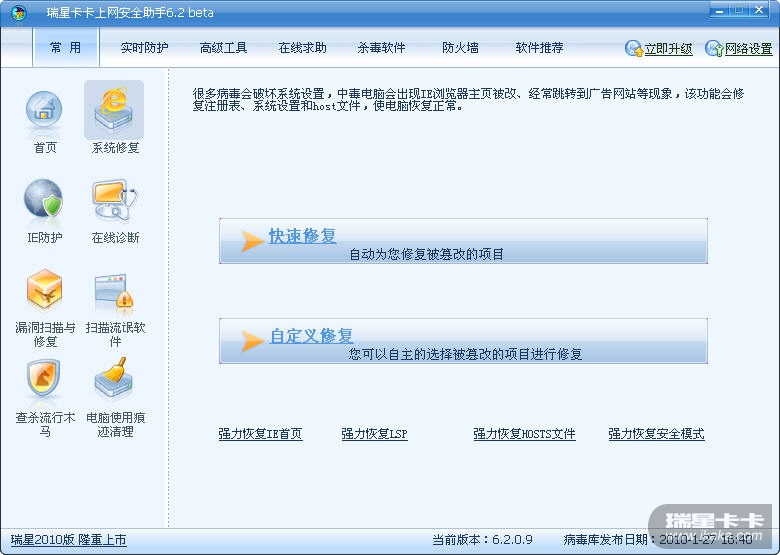Launch 漏洞扫描与修复 vulnerability scan icon
Viewport: 780px width, 555px height.
click(44, 290)
